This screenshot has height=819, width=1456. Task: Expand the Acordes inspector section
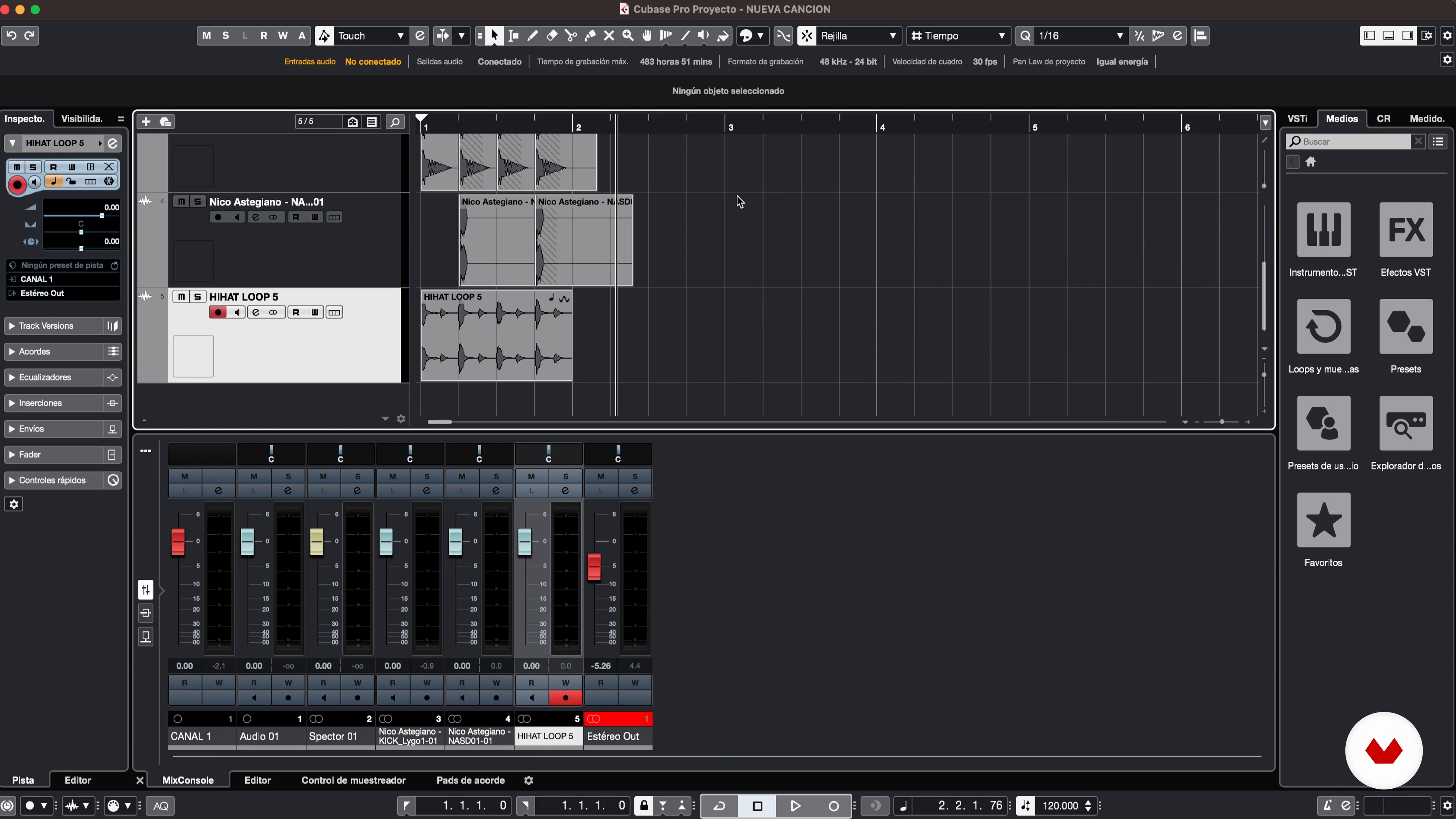54,351
